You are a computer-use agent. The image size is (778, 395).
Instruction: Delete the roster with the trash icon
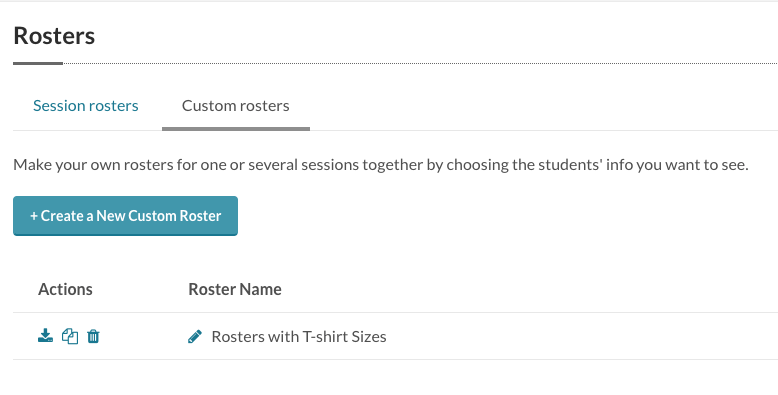tap(93, 336)
